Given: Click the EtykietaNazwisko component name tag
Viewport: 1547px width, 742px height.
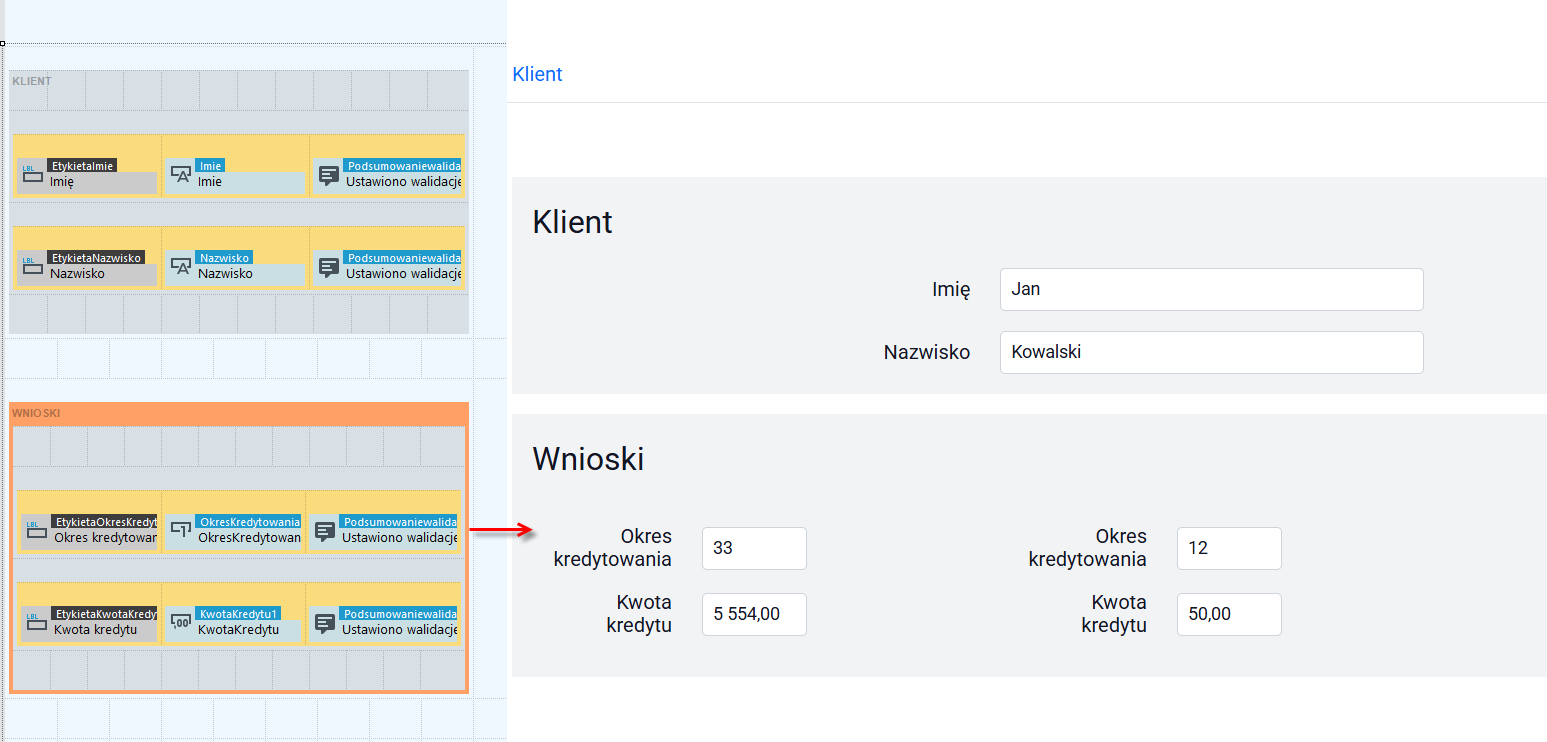Looking at the screenshot, I should point(95,257).
